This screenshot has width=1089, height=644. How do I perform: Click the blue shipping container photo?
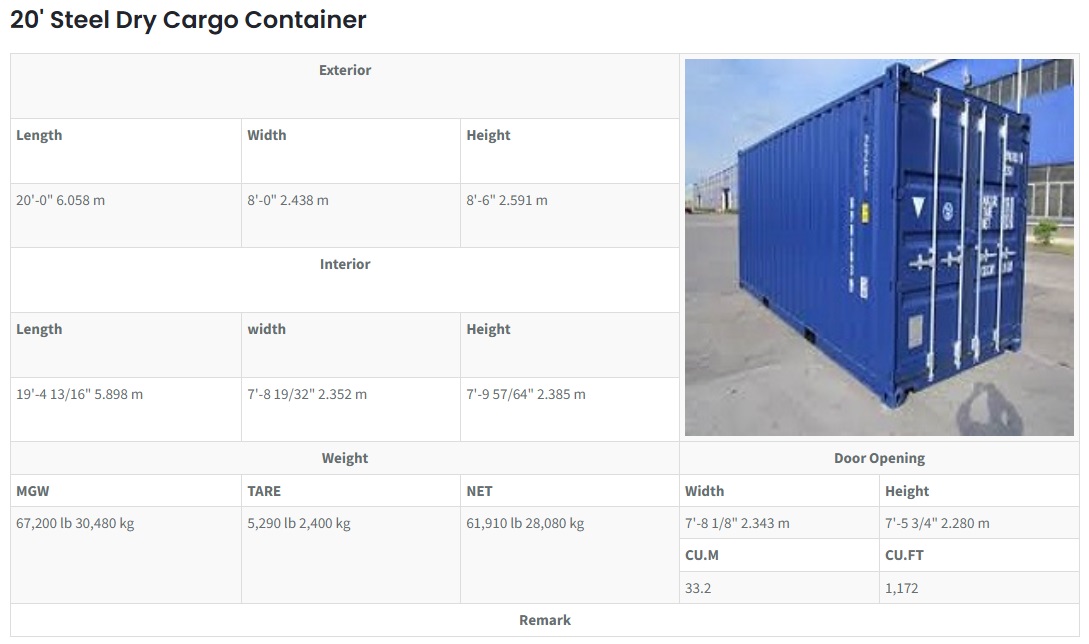click(879, 247)
